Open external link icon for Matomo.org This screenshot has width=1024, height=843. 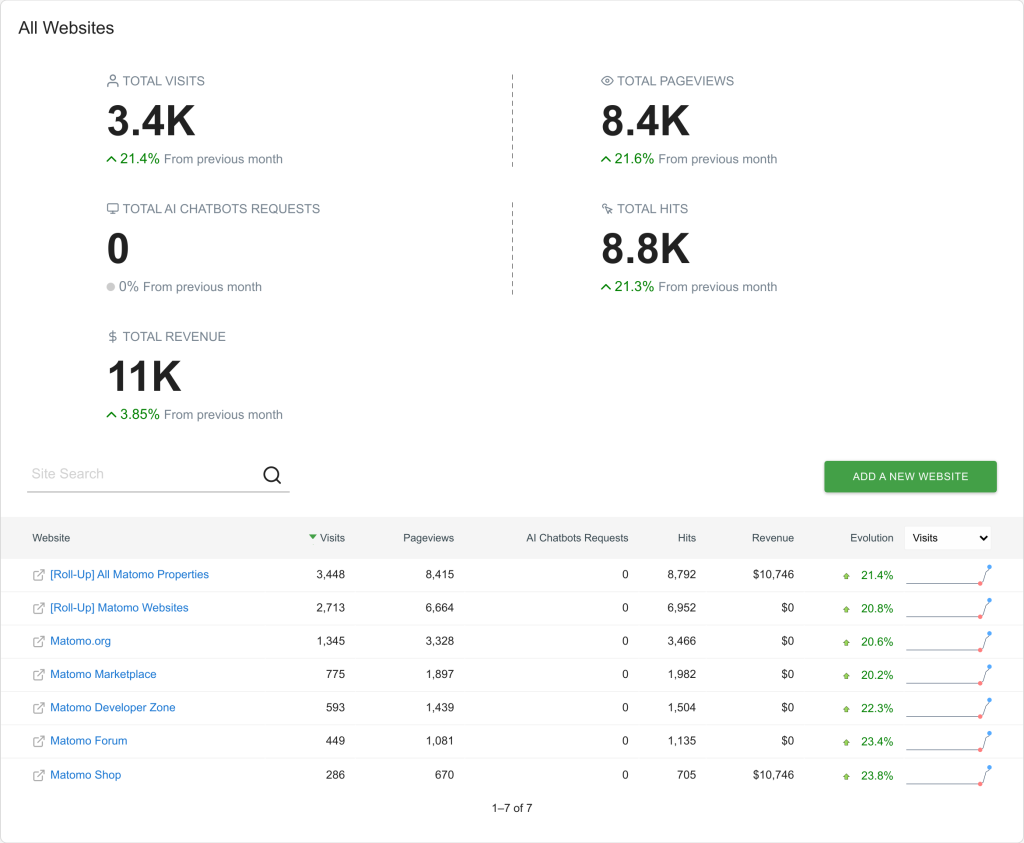click(x=39, y=641)
